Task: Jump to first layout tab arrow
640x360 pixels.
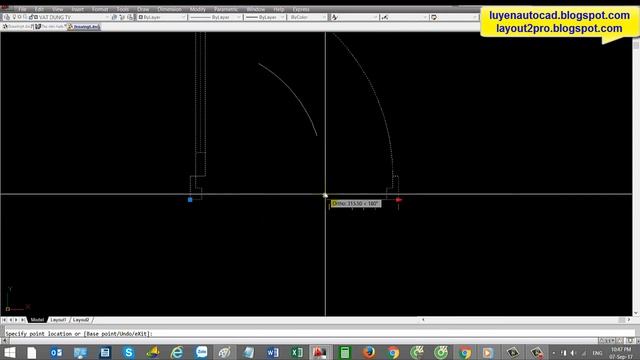Action: click(x=5, y=320)
